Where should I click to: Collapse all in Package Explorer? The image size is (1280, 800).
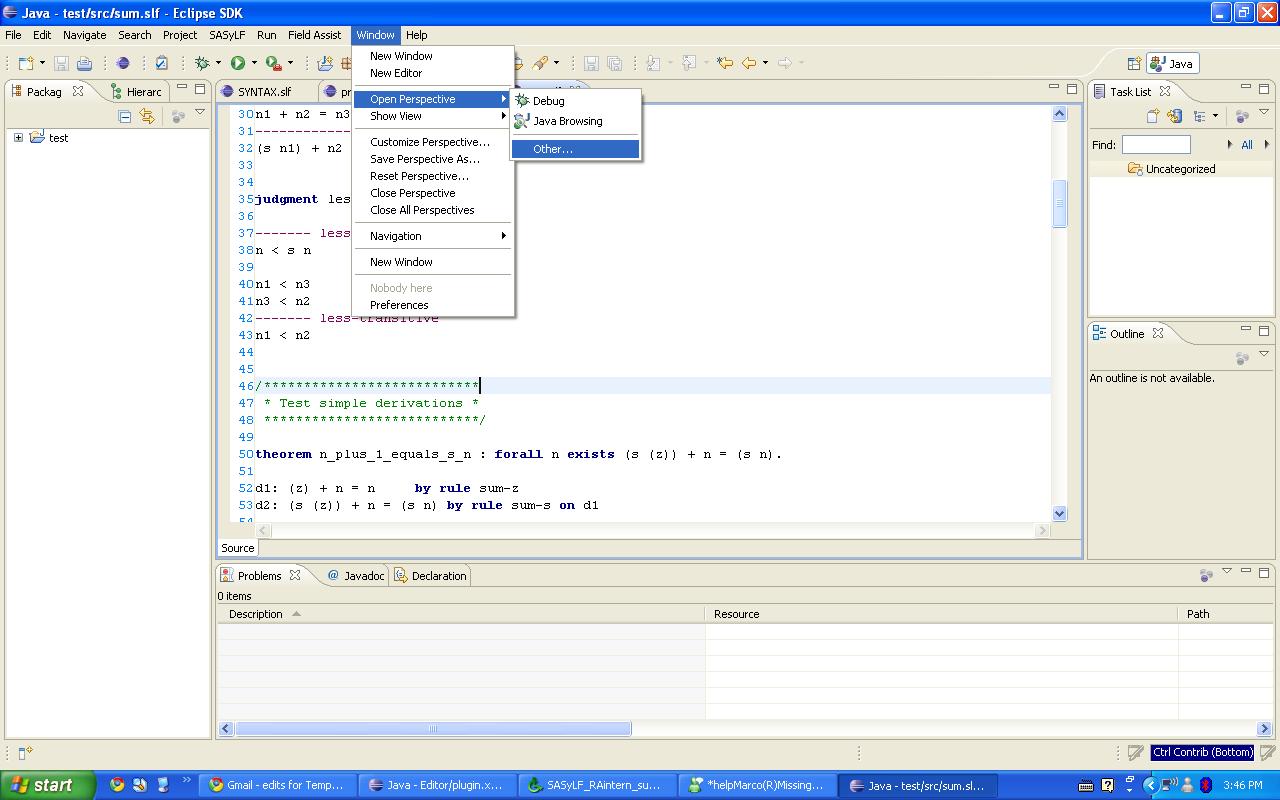(125, 116)
